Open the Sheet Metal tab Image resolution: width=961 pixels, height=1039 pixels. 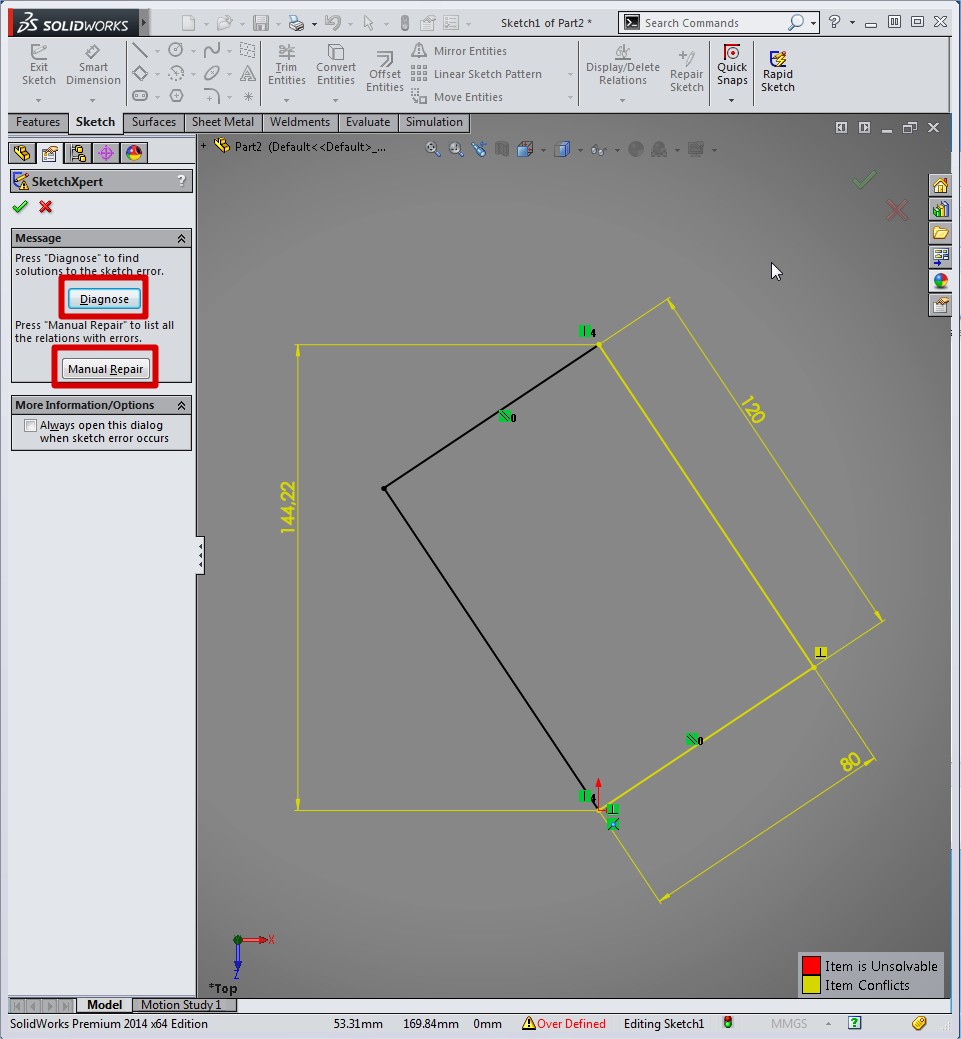pyautogui.click(x=222, y=122)
